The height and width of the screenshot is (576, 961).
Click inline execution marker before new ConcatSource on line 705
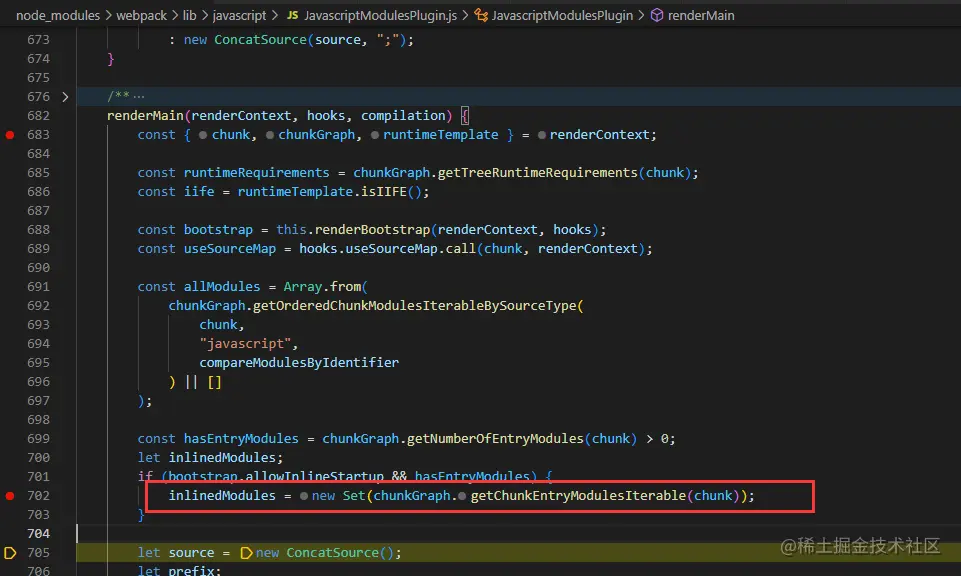click(246, 553)
